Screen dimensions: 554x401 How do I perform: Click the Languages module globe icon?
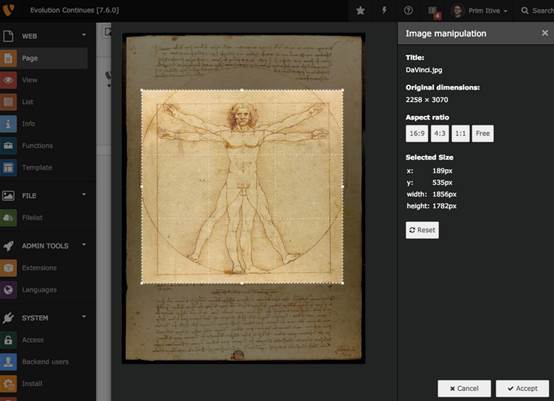[8, 290]
